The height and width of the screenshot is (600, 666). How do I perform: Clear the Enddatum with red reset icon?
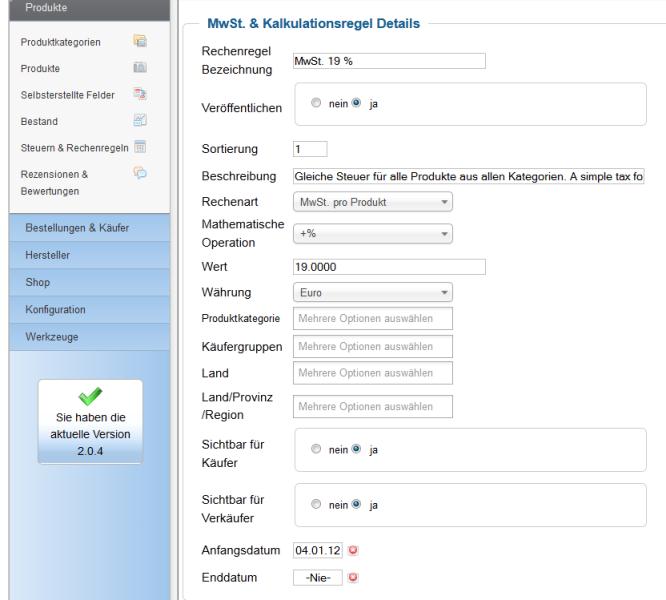tap(353, 577)
